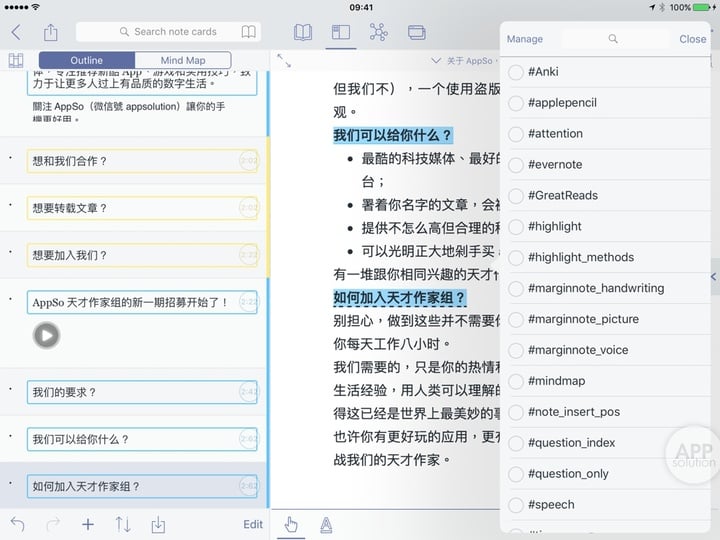
Task: Switch to the Outline tab
Action: tap(87, 60)
